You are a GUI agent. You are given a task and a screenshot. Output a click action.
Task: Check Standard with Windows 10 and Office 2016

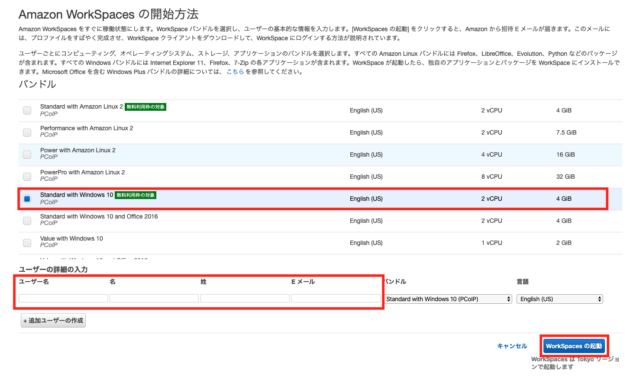[x=27, y=221]
